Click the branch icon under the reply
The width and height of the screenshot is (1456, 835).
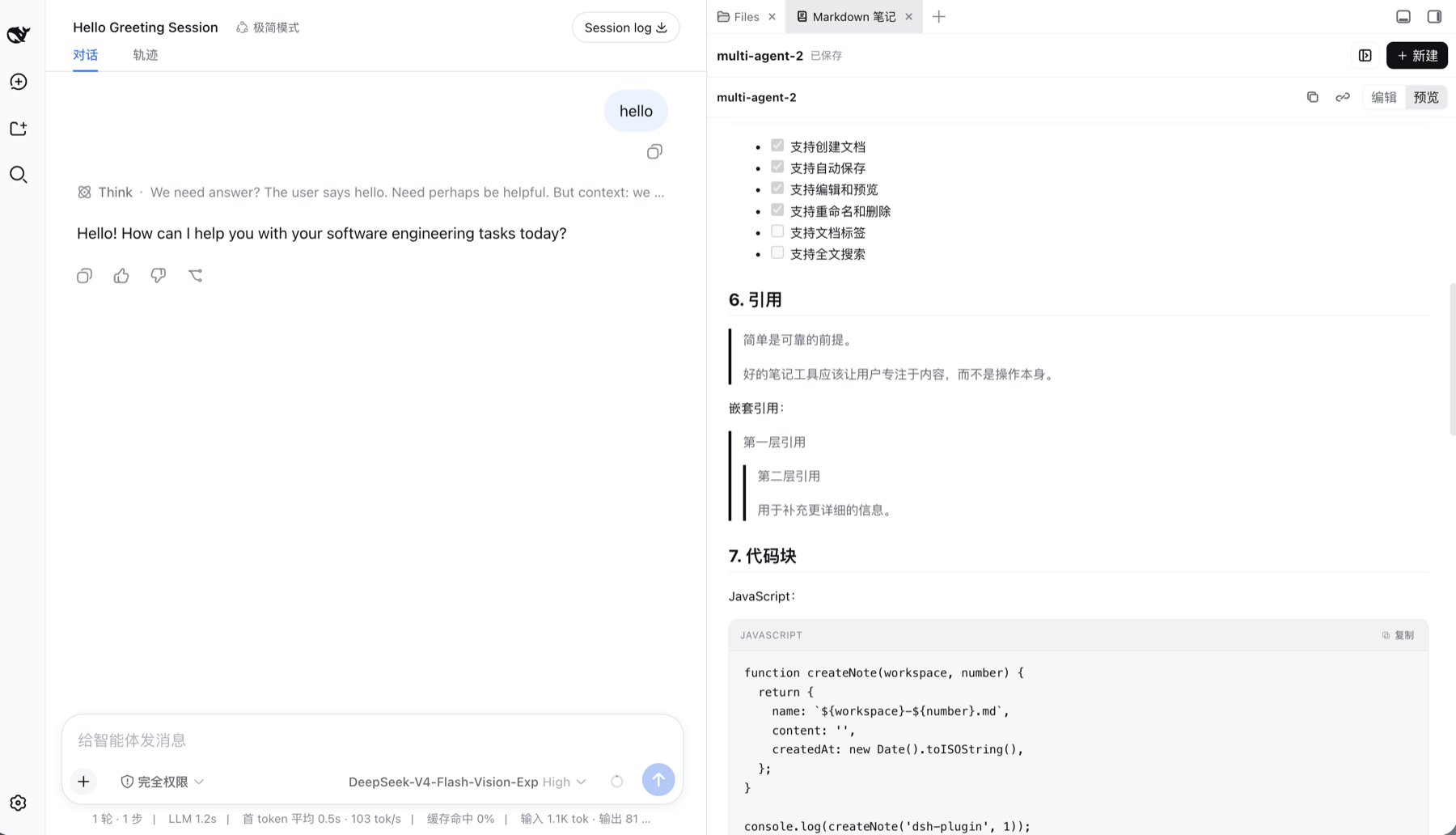pos(195,276)
